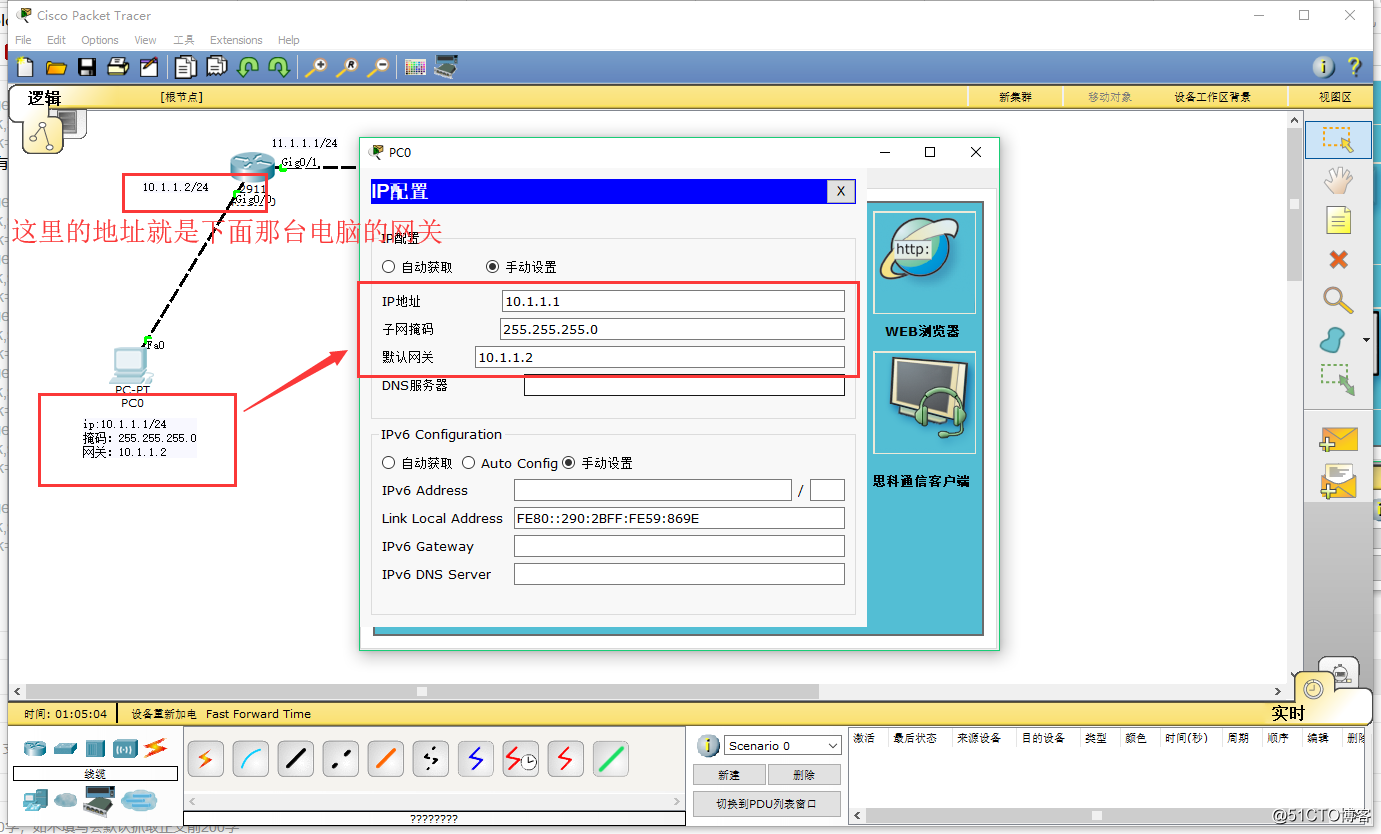Open the Scenario 0 dropdown
Viewport: 1381px width, 834px height.
[783, 746]
